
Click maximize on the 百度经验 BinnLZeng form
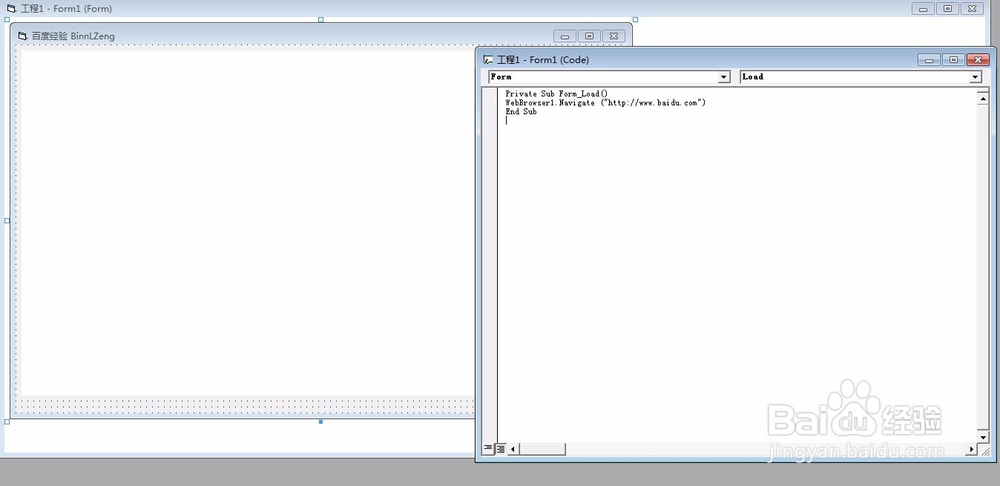click(x=589, y=36)
